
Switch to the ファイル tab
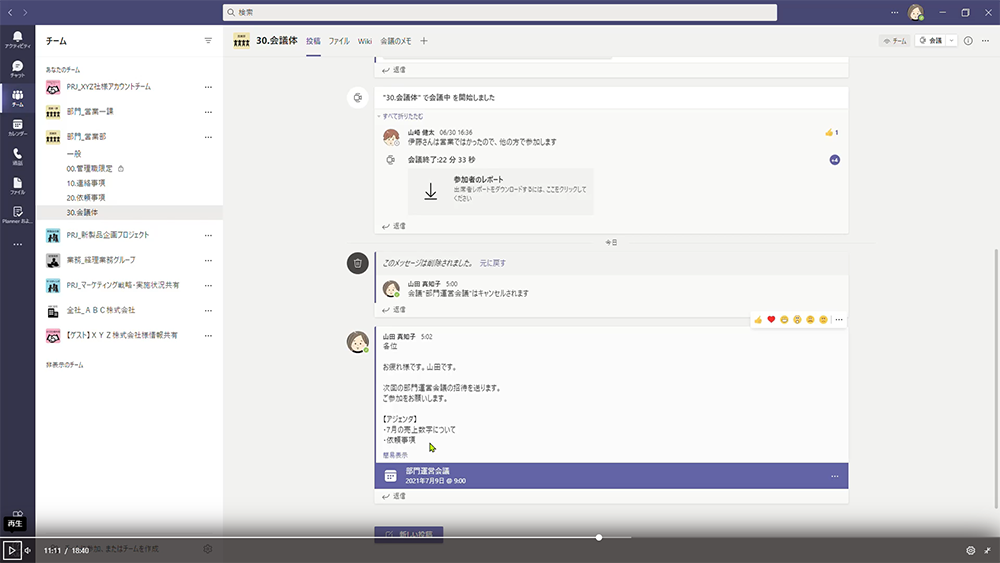point(339,41)
